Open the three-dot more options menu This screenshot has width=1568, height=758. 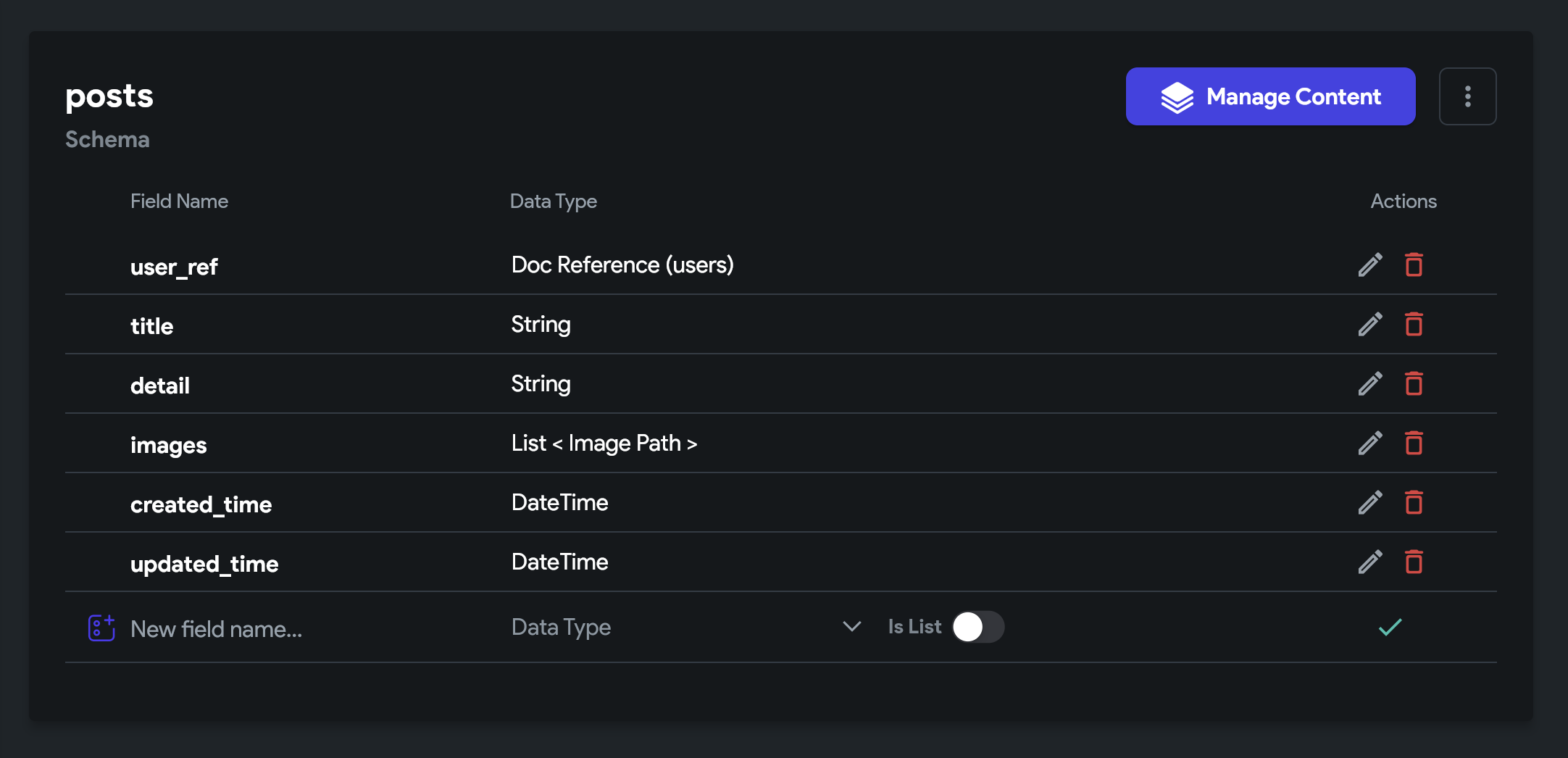click(x=1467, y=96)
